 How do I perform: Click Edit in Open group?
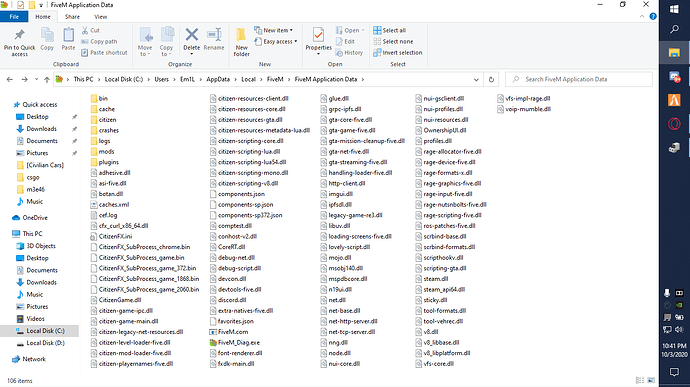[345, 41]
